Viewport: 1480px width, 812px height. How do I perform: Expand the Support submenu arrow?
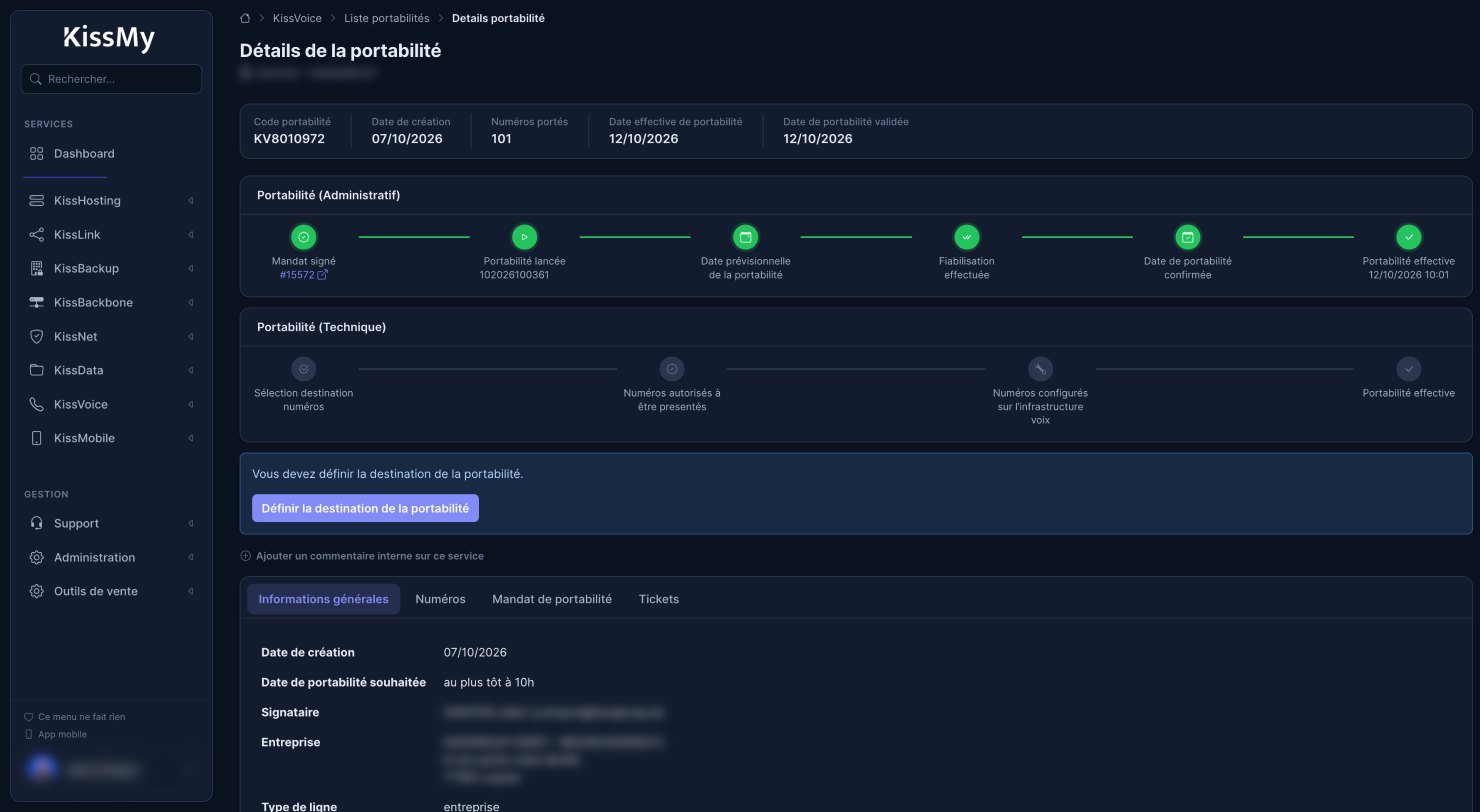190,524
